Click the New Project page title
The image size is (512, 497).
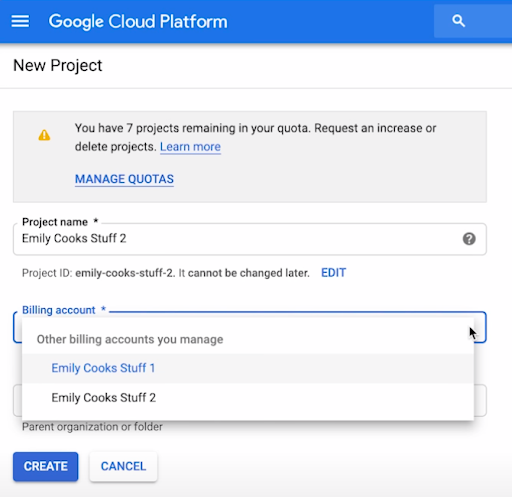(58, 65)
